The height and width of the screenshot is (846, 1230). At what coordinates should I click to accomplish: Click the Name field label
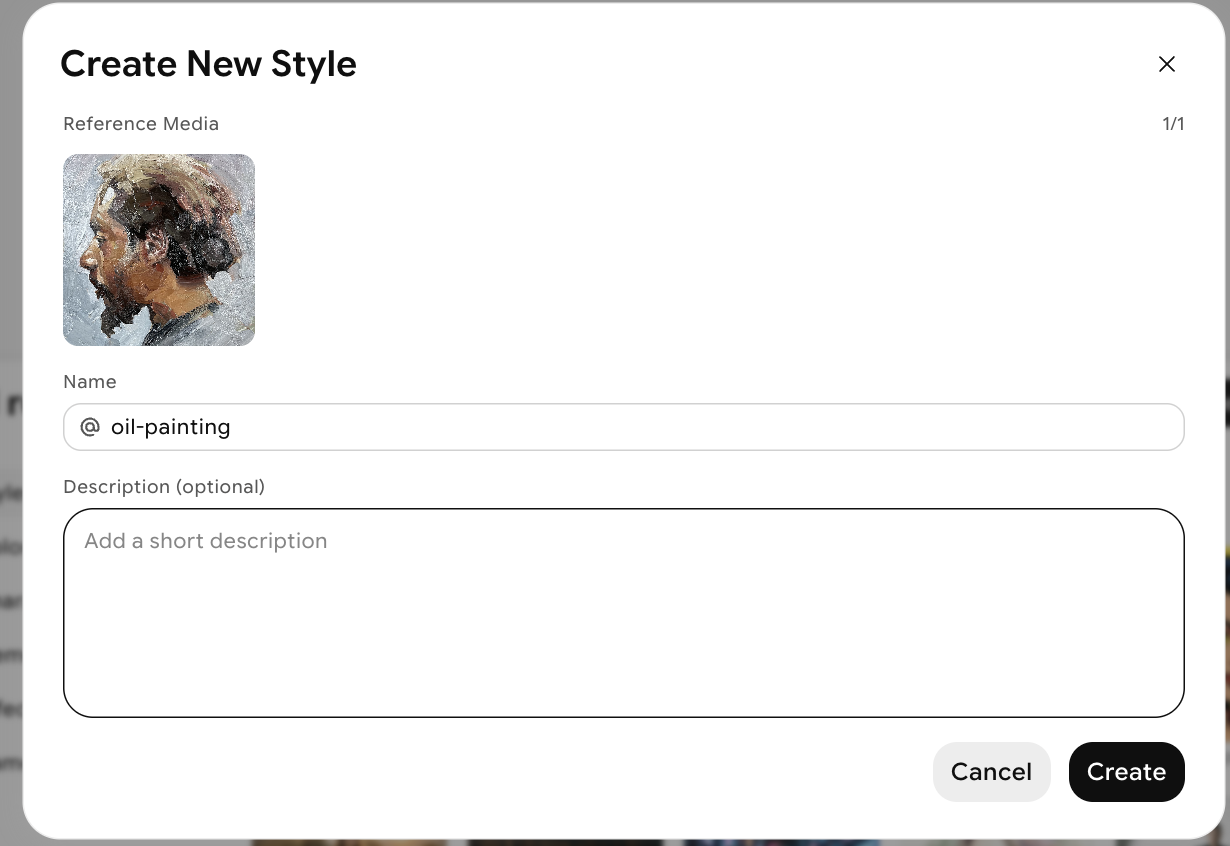click(x=89, y=381)
